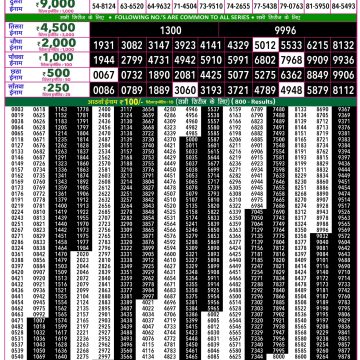Click number 6215 in the ₹2,000 row
360x360 pixels.
[x=317, y=45]
